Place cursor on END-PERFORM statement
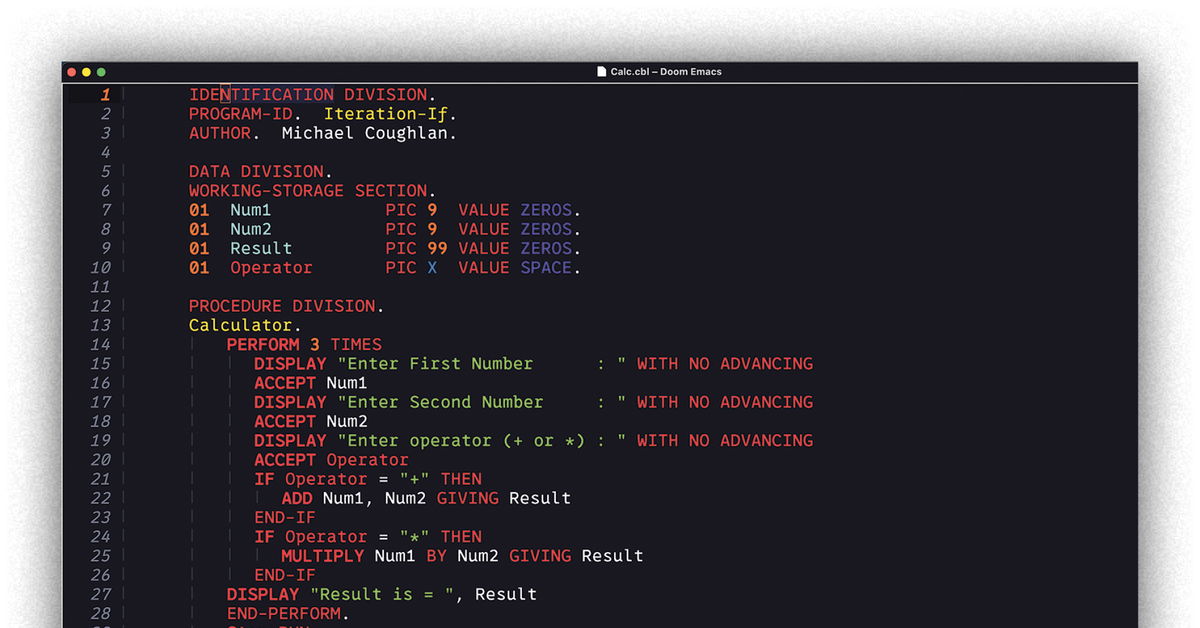Image resolution: width=1200 pixels, height=628 pixels. pos(287,613)
